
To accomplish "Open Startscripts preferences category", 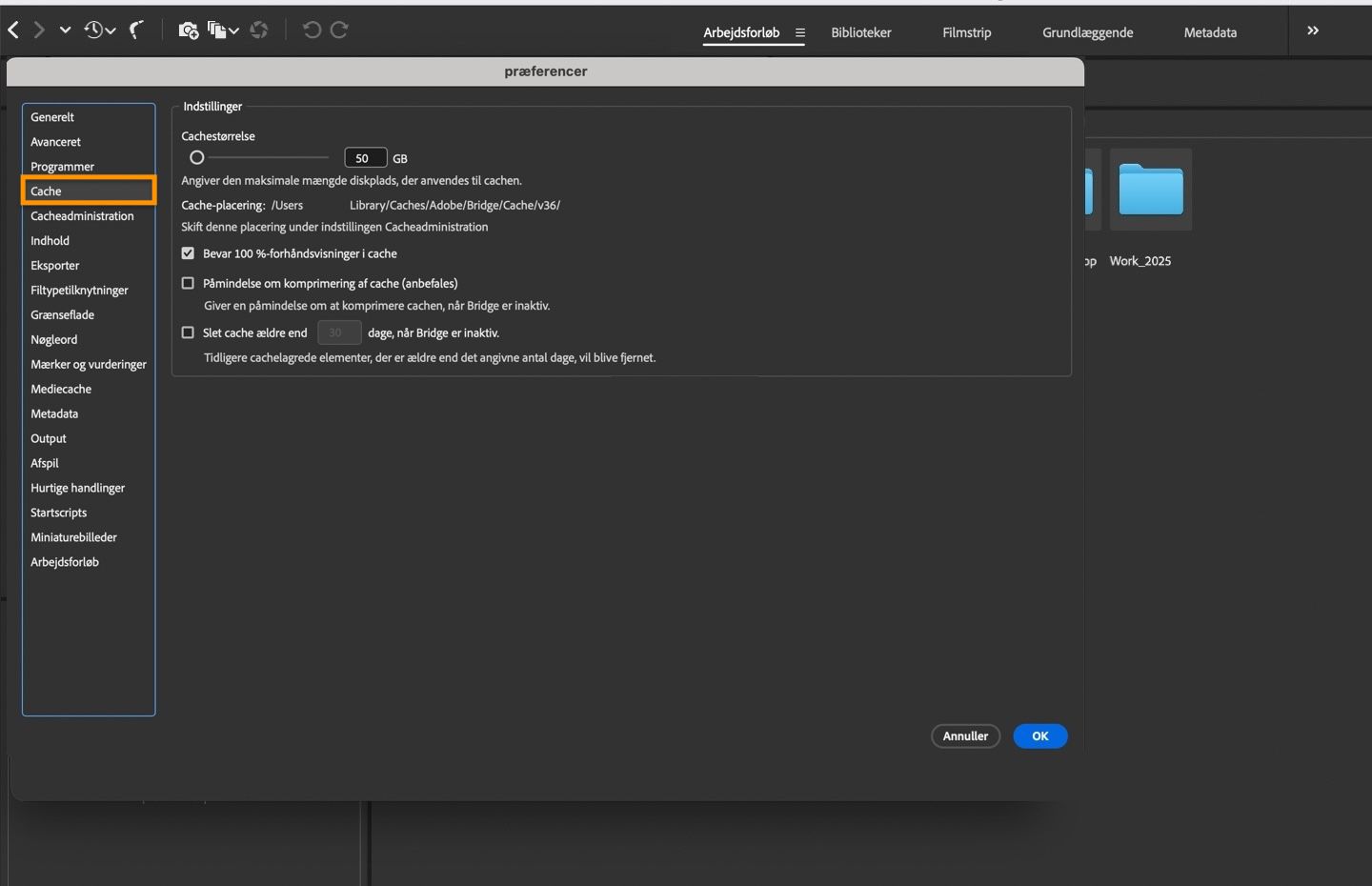I will tap(89, 513).
